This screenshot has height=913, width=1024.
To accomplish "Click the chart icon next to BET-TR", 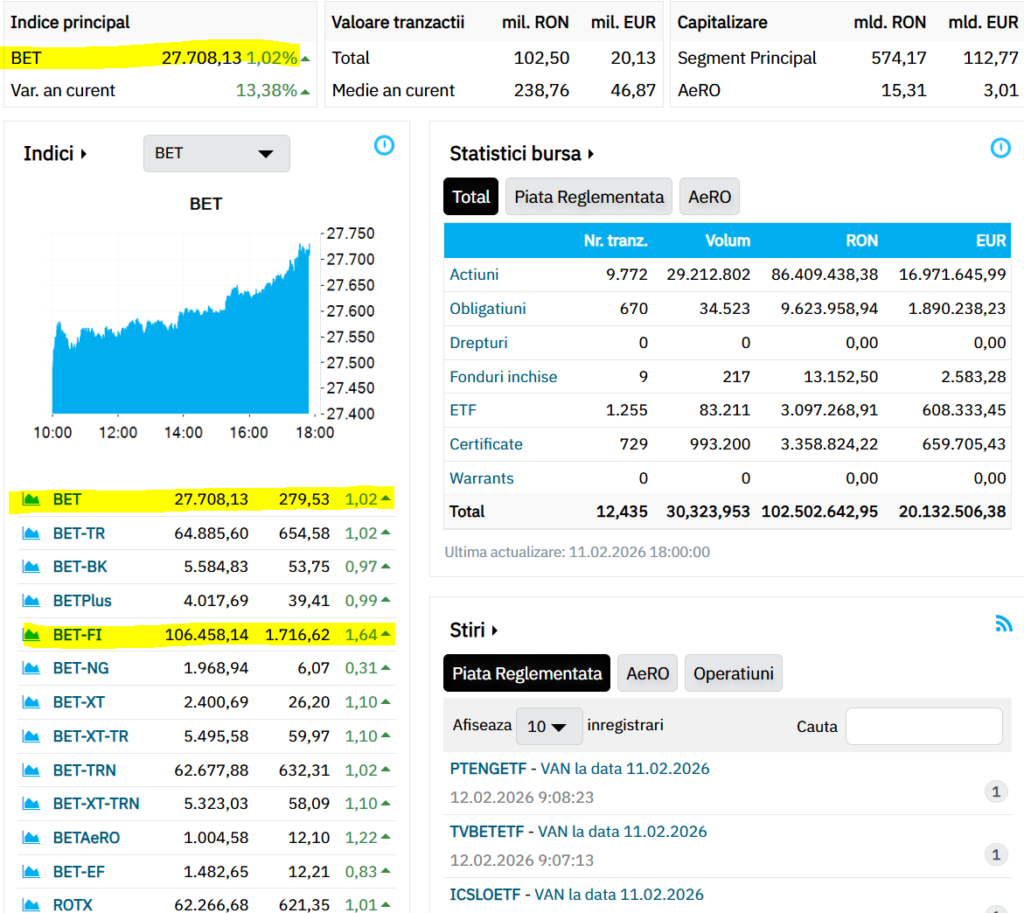I will point(31,533).
